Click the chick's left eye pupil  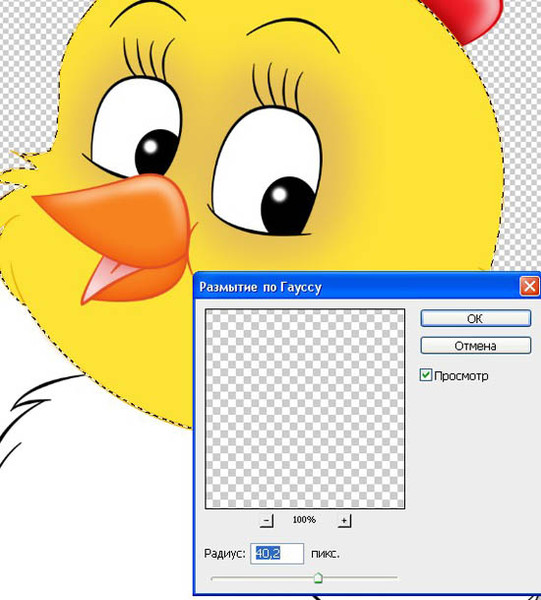156,152
